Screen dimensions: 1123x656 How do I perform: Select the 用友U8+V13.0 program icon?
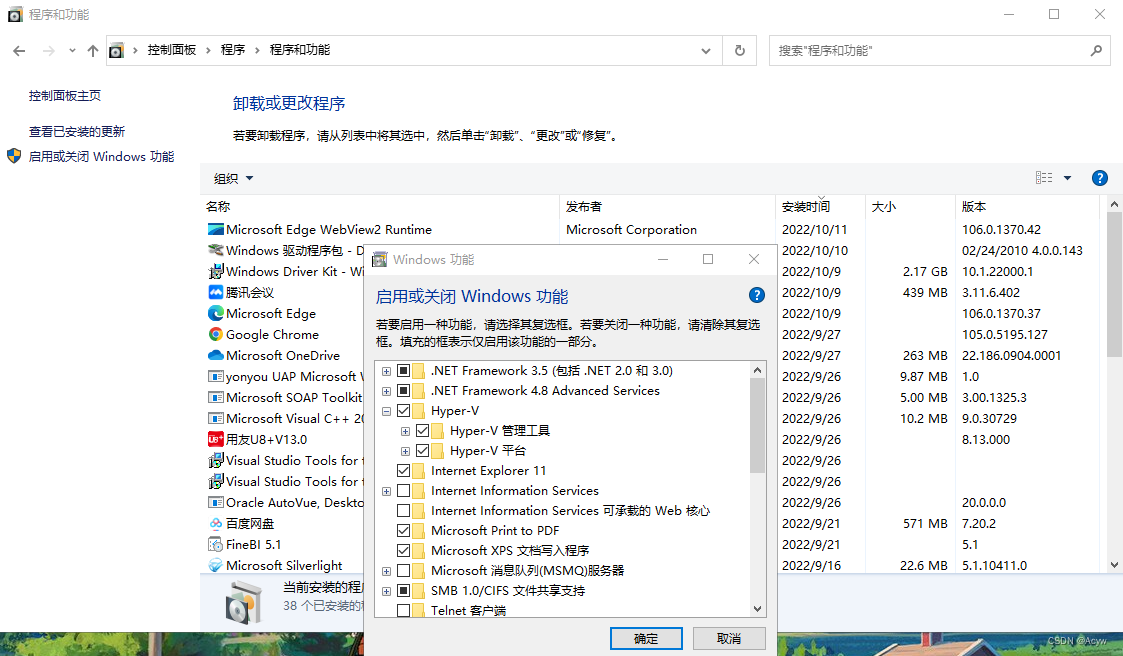tap(216, 439)
